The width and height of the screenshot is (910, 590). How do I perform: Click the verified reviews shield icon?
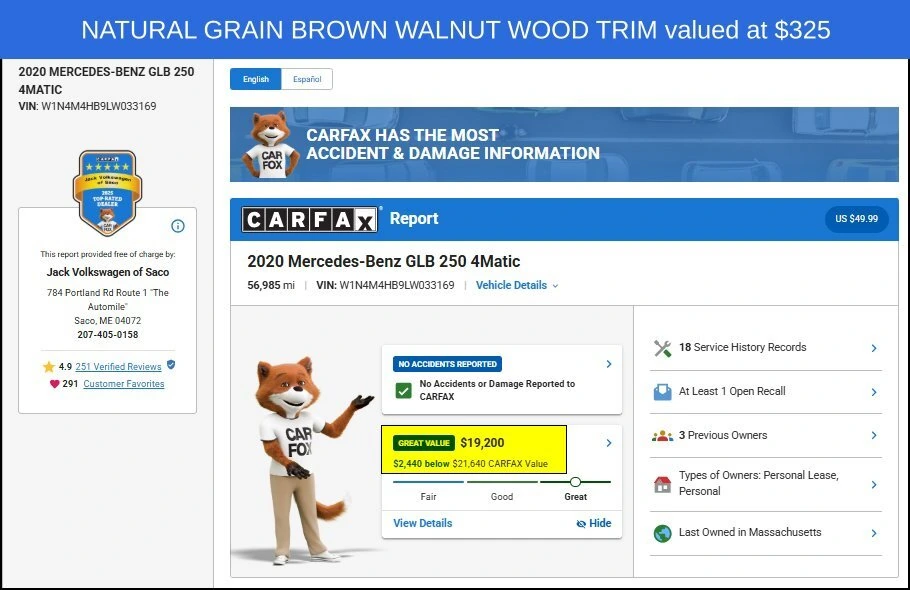(x=171, y=365)
